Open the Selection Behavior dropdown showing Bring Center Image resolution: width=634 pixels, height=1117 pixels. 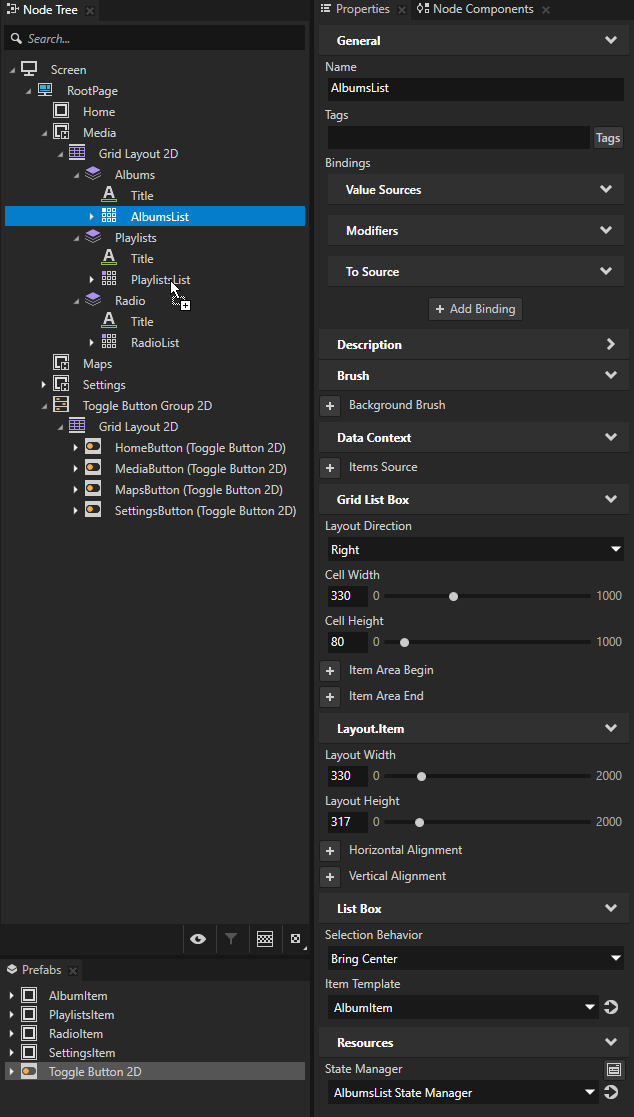pos(475,958)
